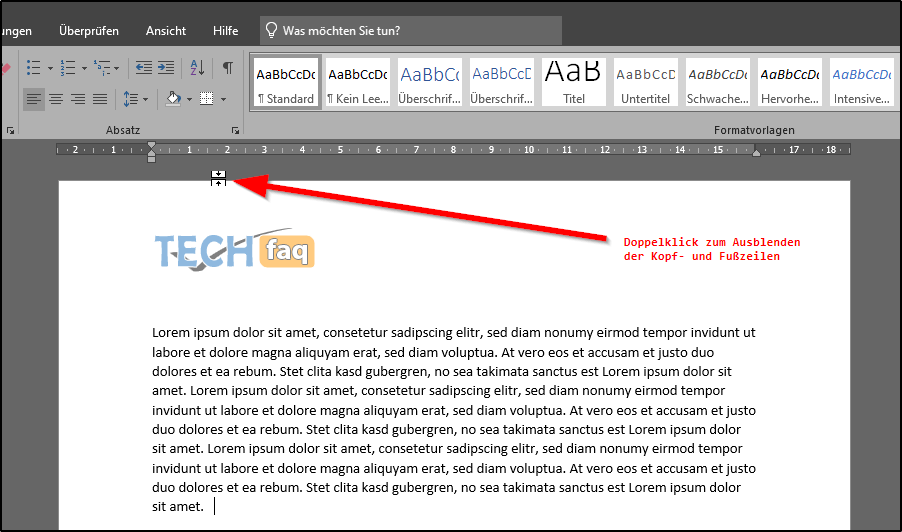Apply the 'Kein Lee...' style
902x532 pixels.
(358, 82)
